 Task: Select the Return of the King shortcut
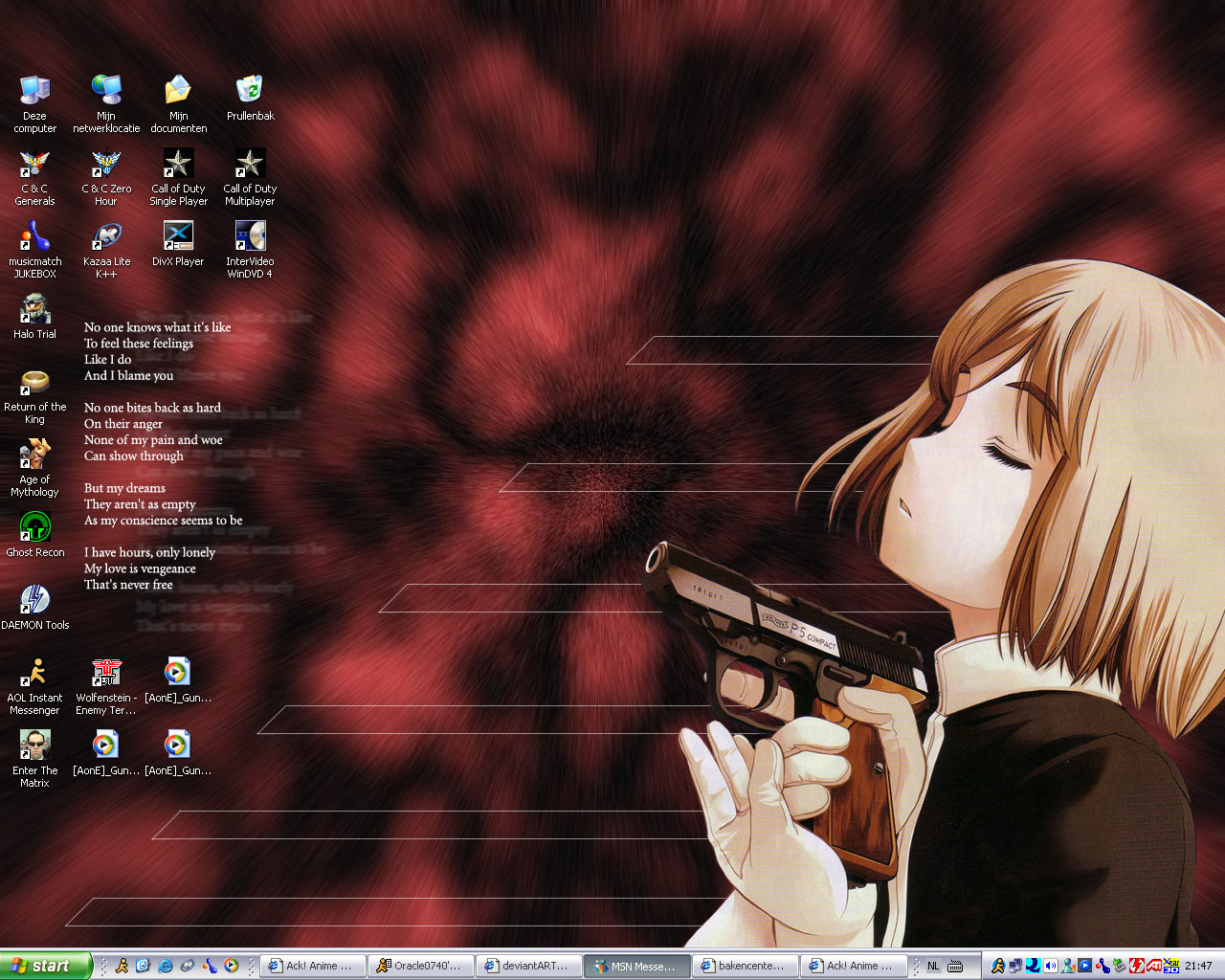tap(35, 394)
